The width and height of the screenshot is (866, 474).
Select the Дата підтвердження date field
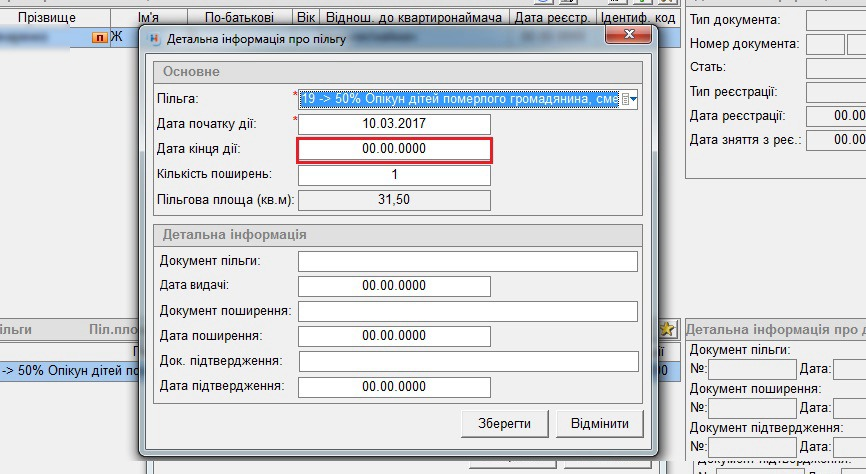(x=394, y=386)
